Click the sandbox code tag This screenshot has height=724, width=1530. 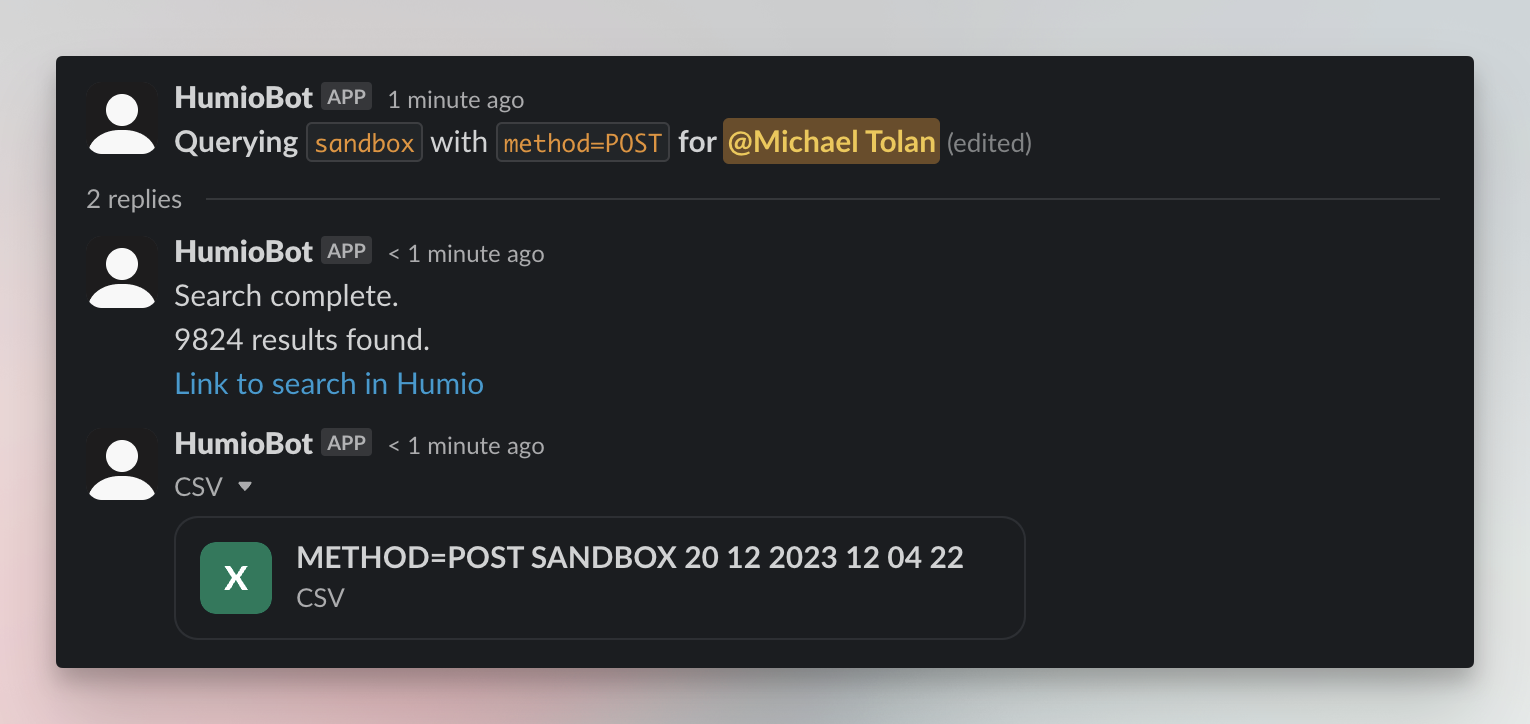[365, 143]
